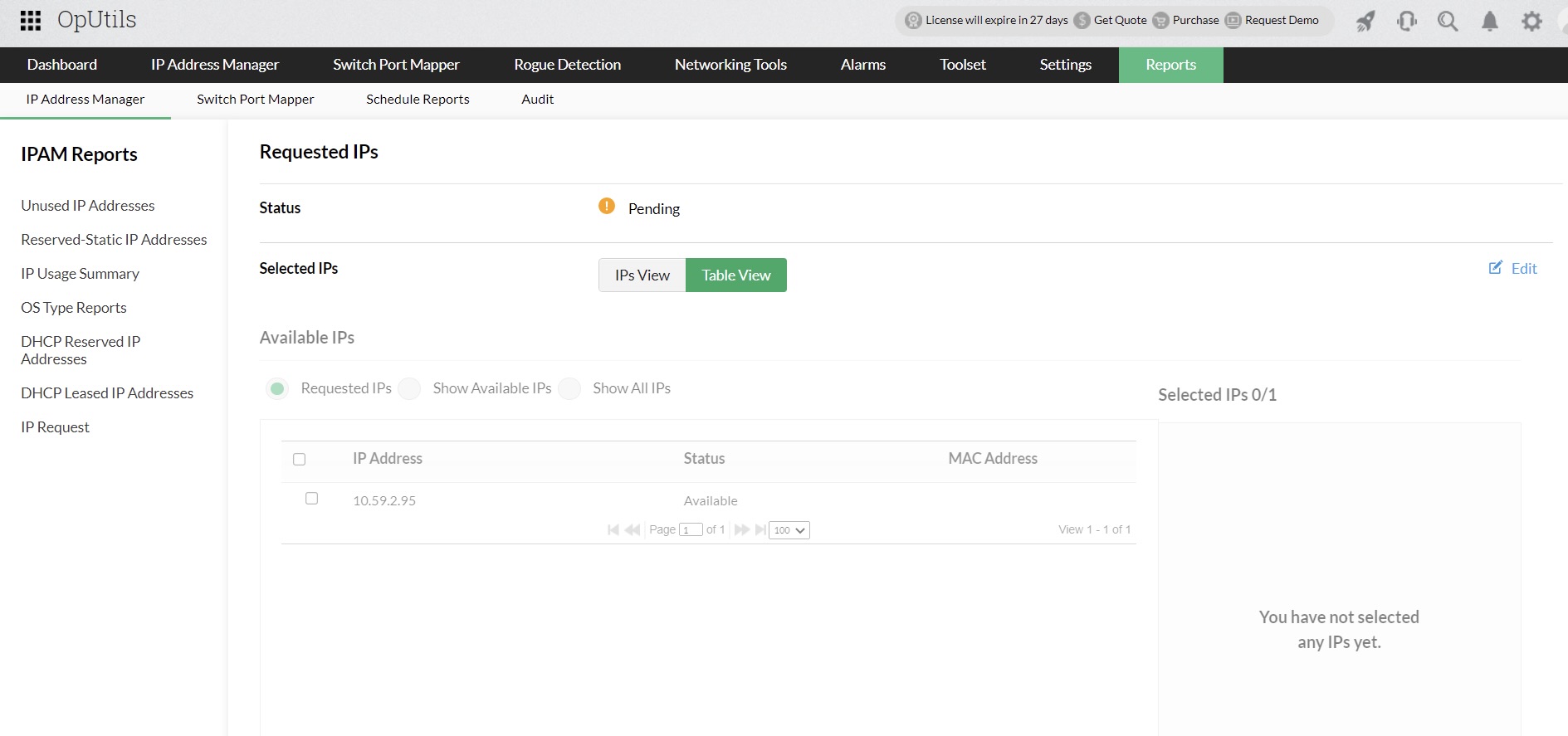
Task: Open Switch Port Mapper in main navigation
Action: click(x=396, y=65)
